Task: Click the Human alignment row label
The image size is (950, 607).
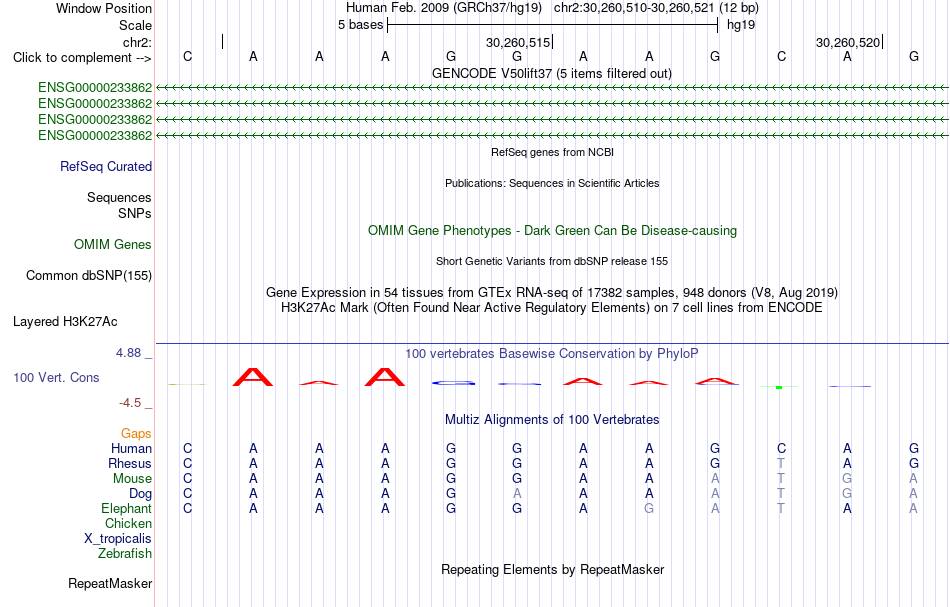Action: pos(131,449)
